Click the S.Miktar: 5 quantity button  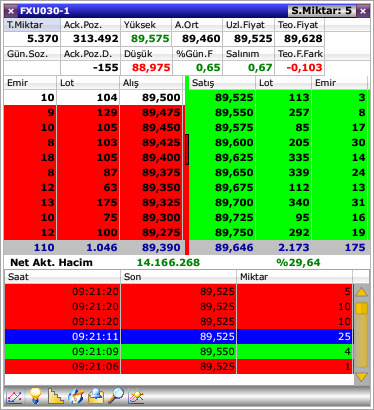pyautogui.click(x=322, y=11)
